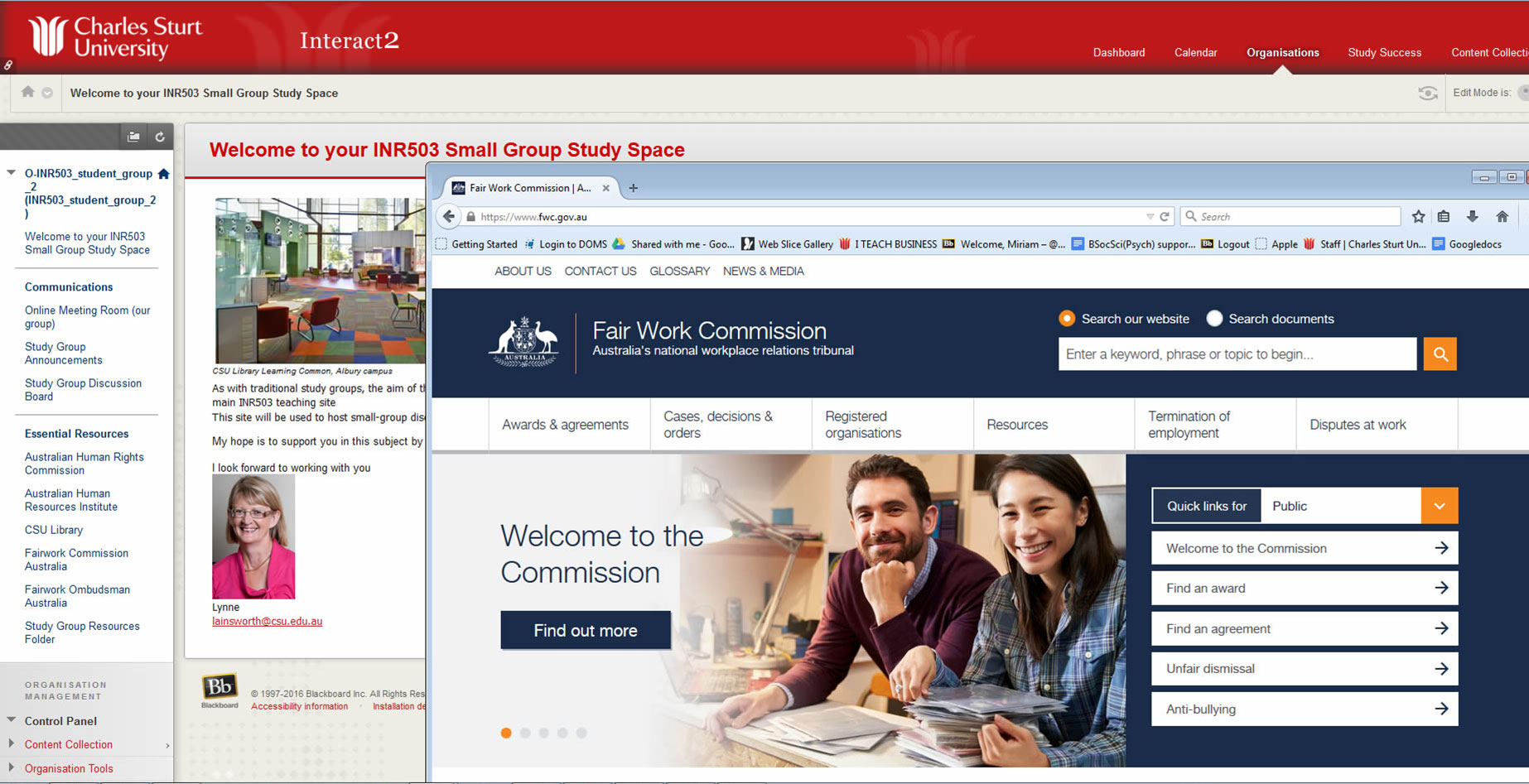
Task: Open the Quick links for Public dropdown
Action: [x=1440, y=506]
